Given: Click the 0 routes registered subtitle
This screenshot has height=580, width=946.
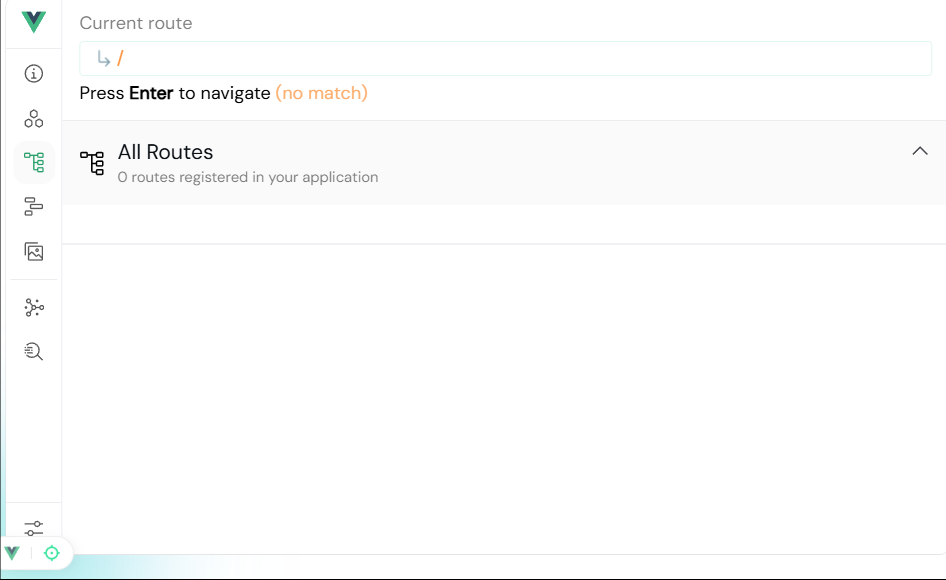Looking at the screenshot, I should coord(248,177).
